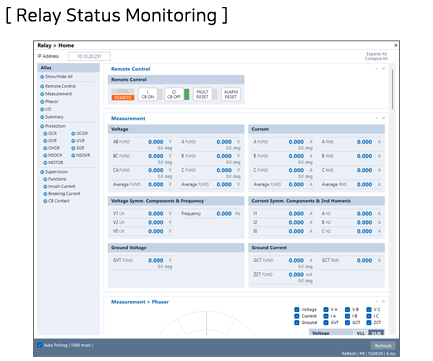Click the bullet icon beside Measurement in sidebar
Image resolution: width=433 pixels, height=361 pixels.
[42, 94]
